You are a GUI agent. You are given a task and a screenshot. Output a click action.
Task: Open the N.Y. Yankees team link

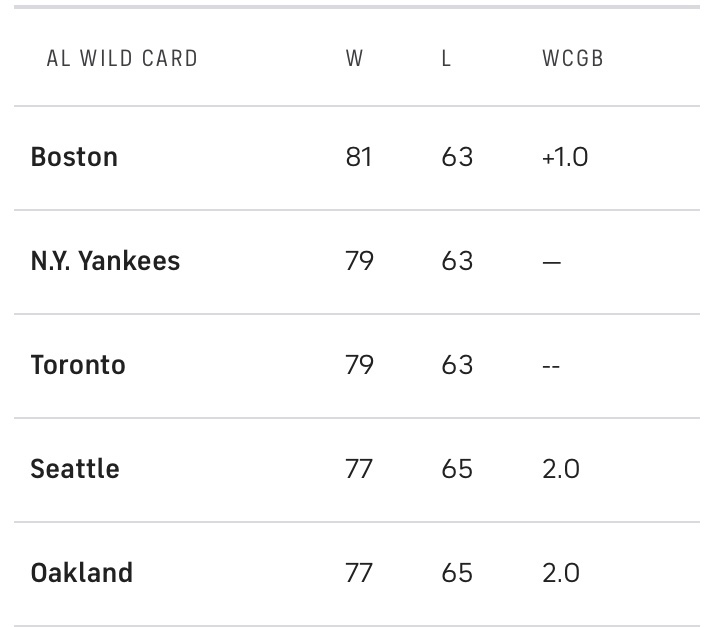coord(105,261)
